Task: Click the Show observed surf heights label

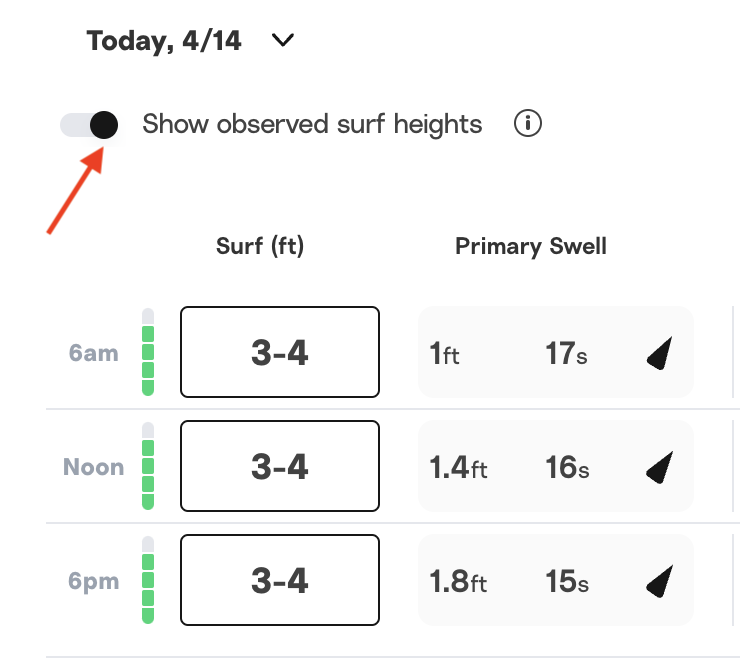Action: (x=312, y=125)
